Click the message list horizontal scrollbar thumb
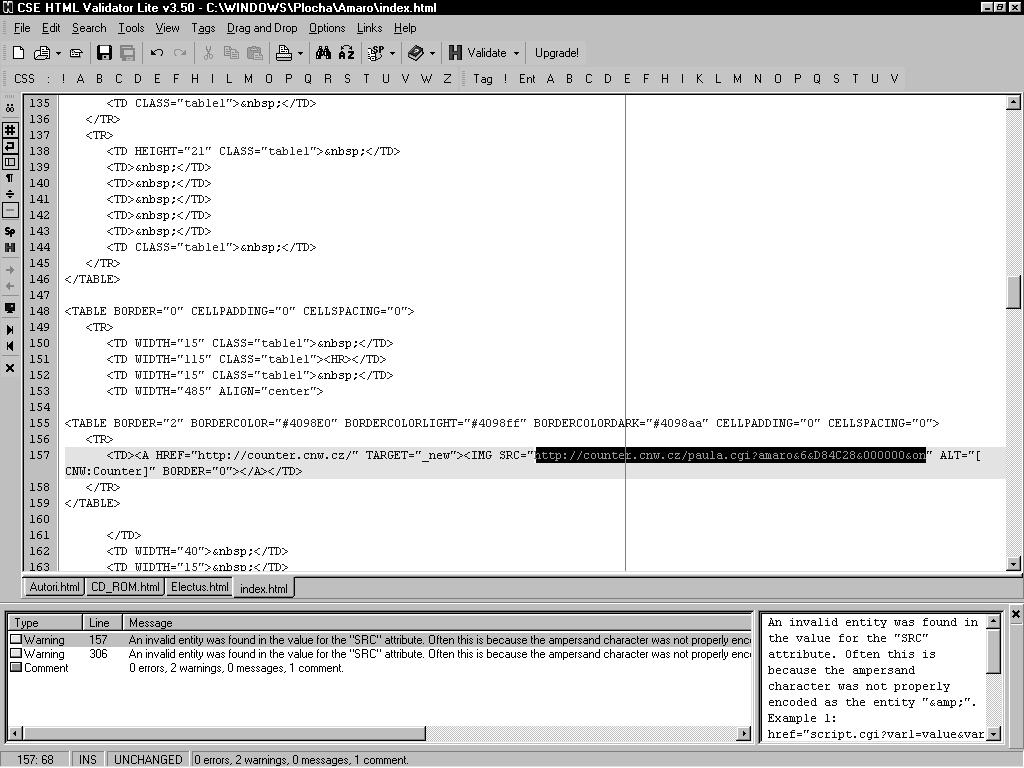1024x768 pixels. 224,733
